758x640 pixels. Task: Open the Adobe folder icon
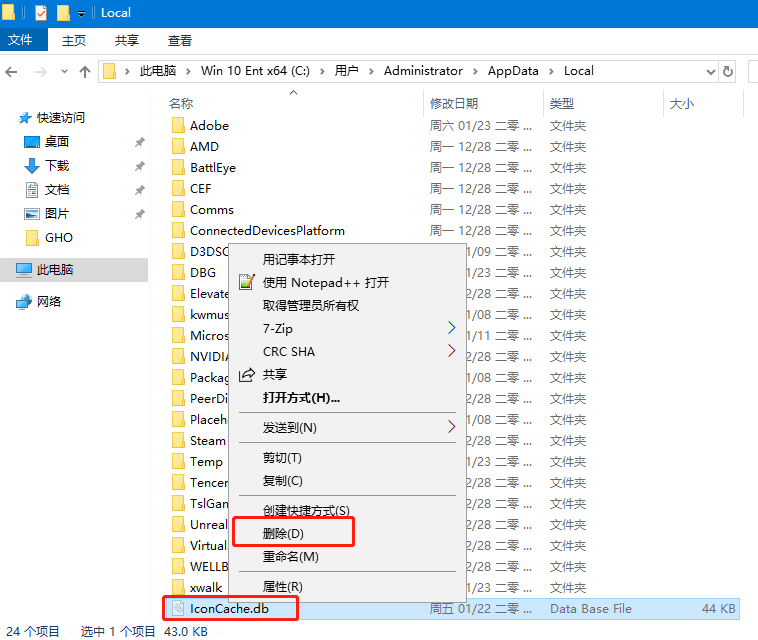(178, 126)
